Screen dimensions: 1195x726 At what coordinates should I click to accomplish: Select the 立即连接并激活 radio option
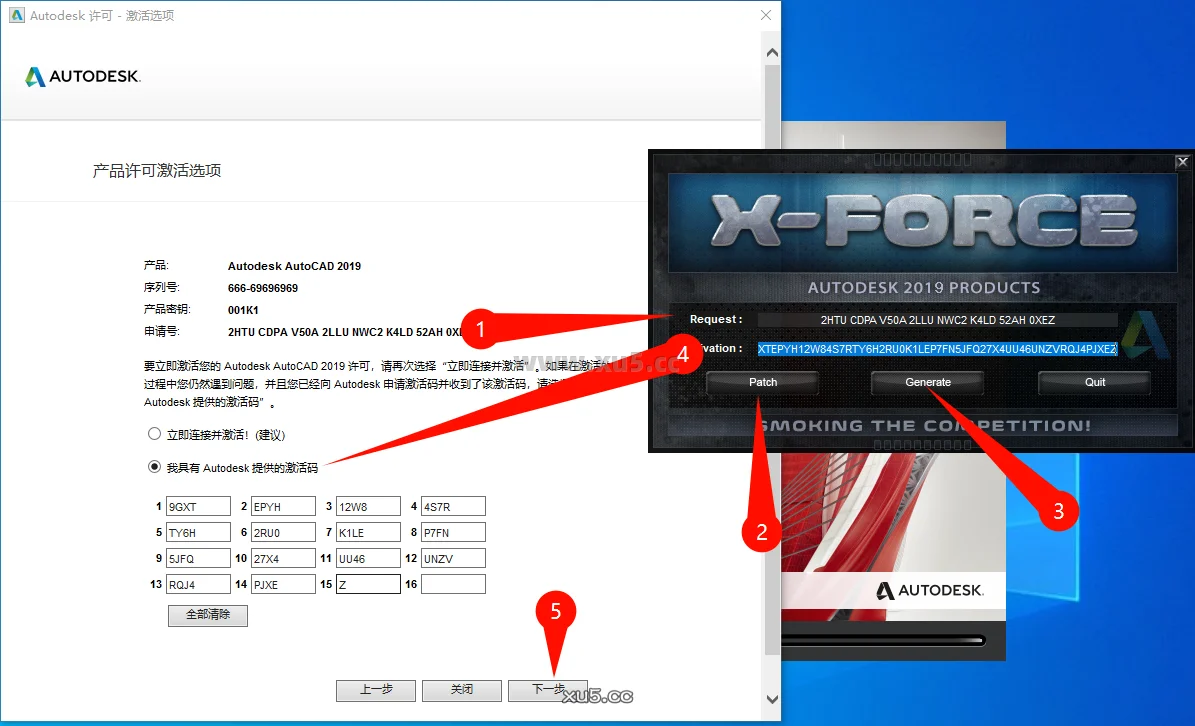[x=154, y=435]
